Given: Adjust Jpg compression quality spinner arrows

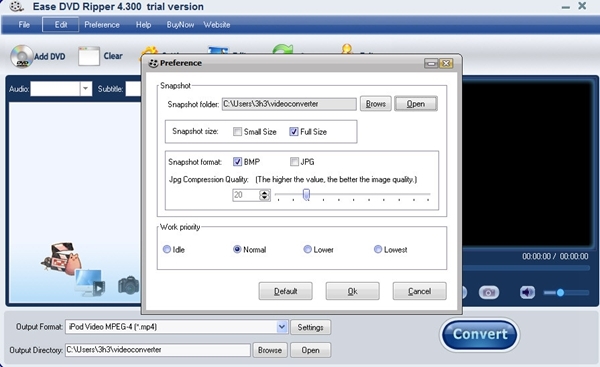Looking at the screenshot, I should point(264,195).
